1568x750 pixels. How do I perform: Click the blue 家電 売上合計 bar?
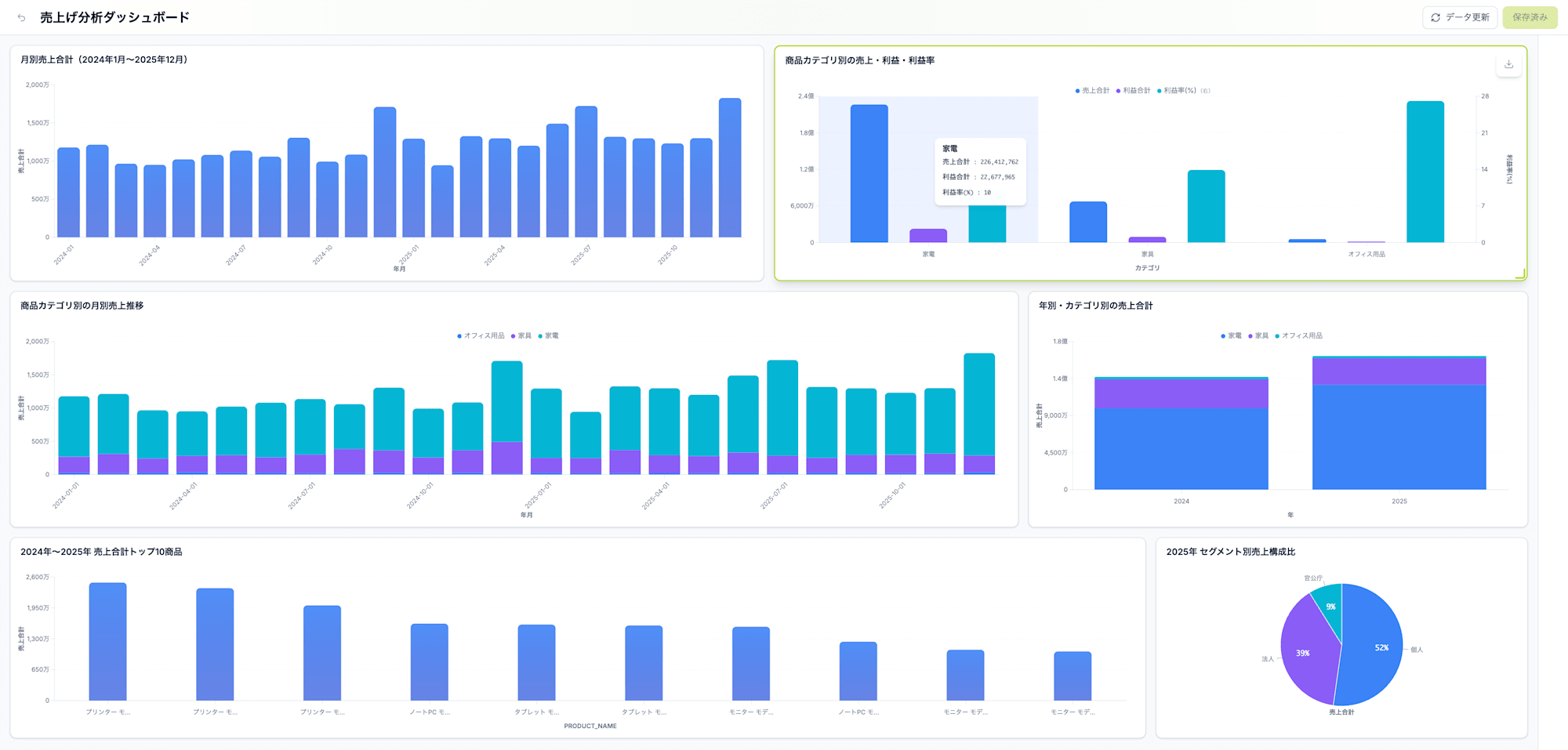coord(869,173)
